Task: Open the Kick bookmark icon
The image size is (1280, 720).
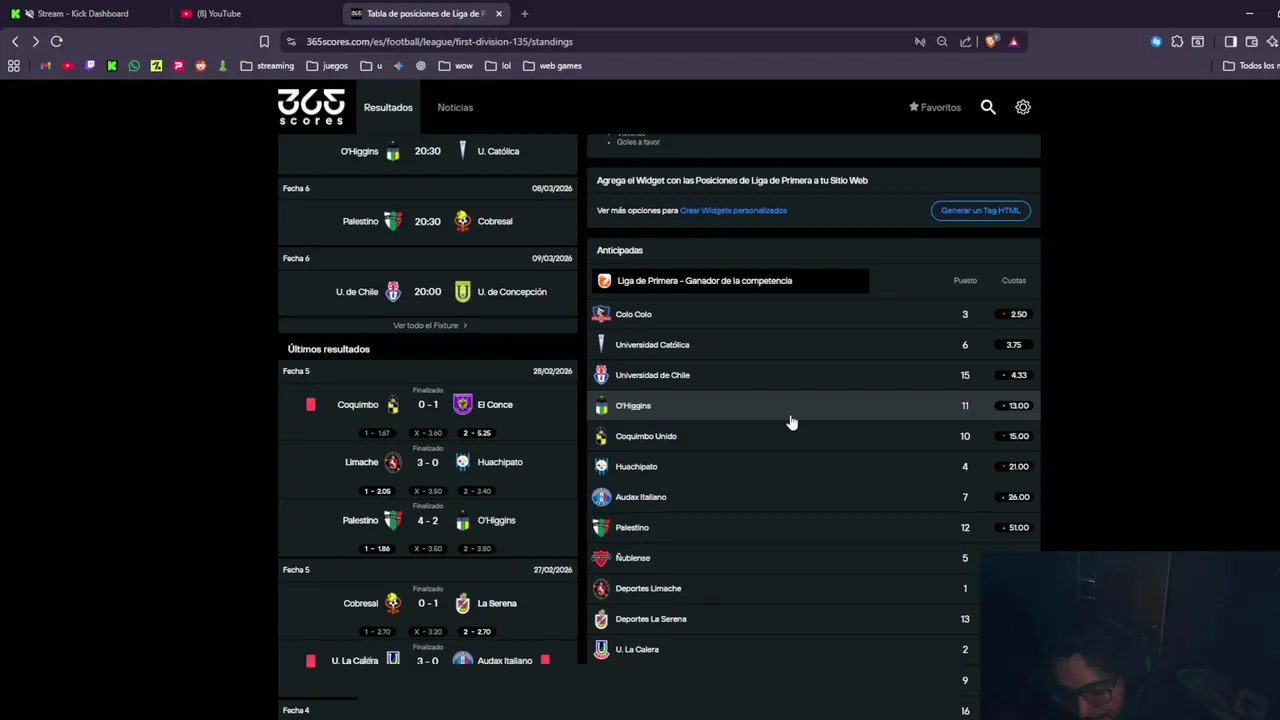Action: click(x=112, y=66)
